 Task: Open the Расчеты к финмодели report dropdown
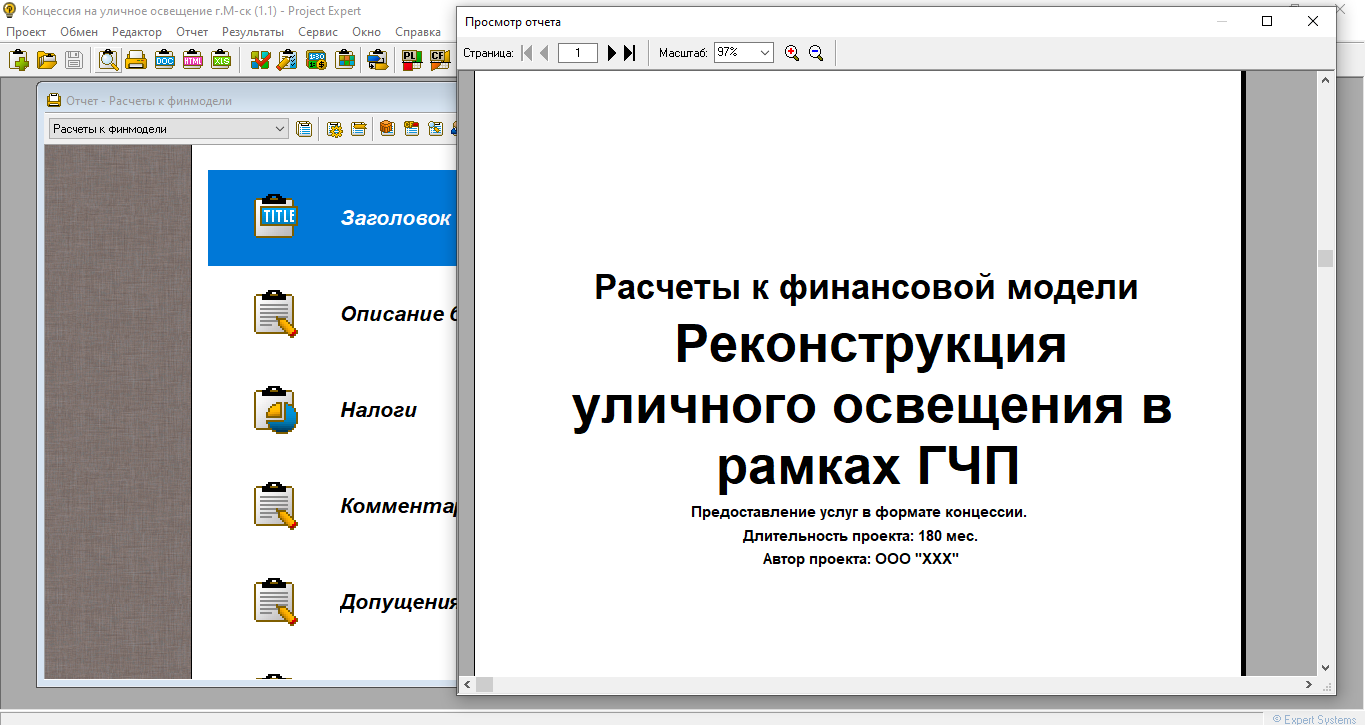[x=168, y=128]
